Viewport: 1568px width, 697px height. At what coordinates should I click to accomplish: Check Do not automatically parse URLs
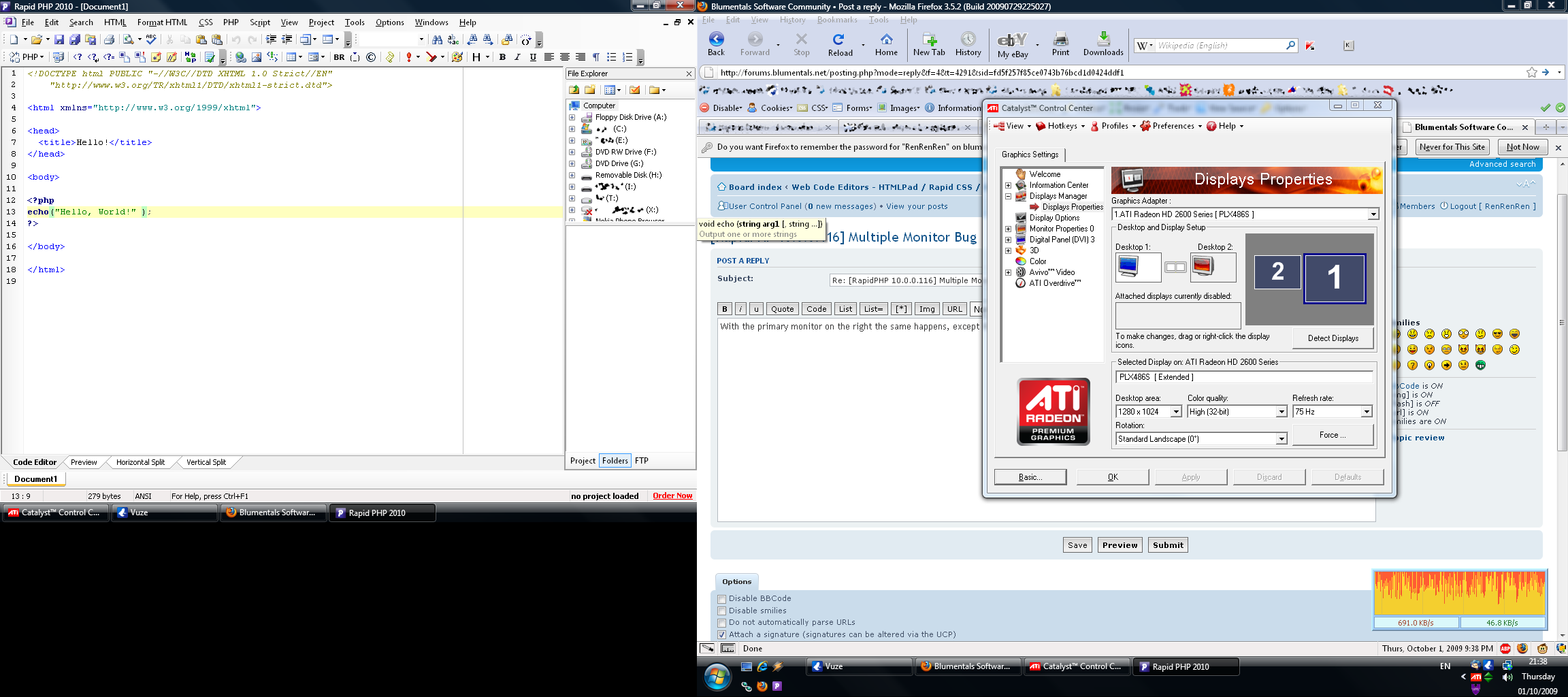[x=722, y=623]
